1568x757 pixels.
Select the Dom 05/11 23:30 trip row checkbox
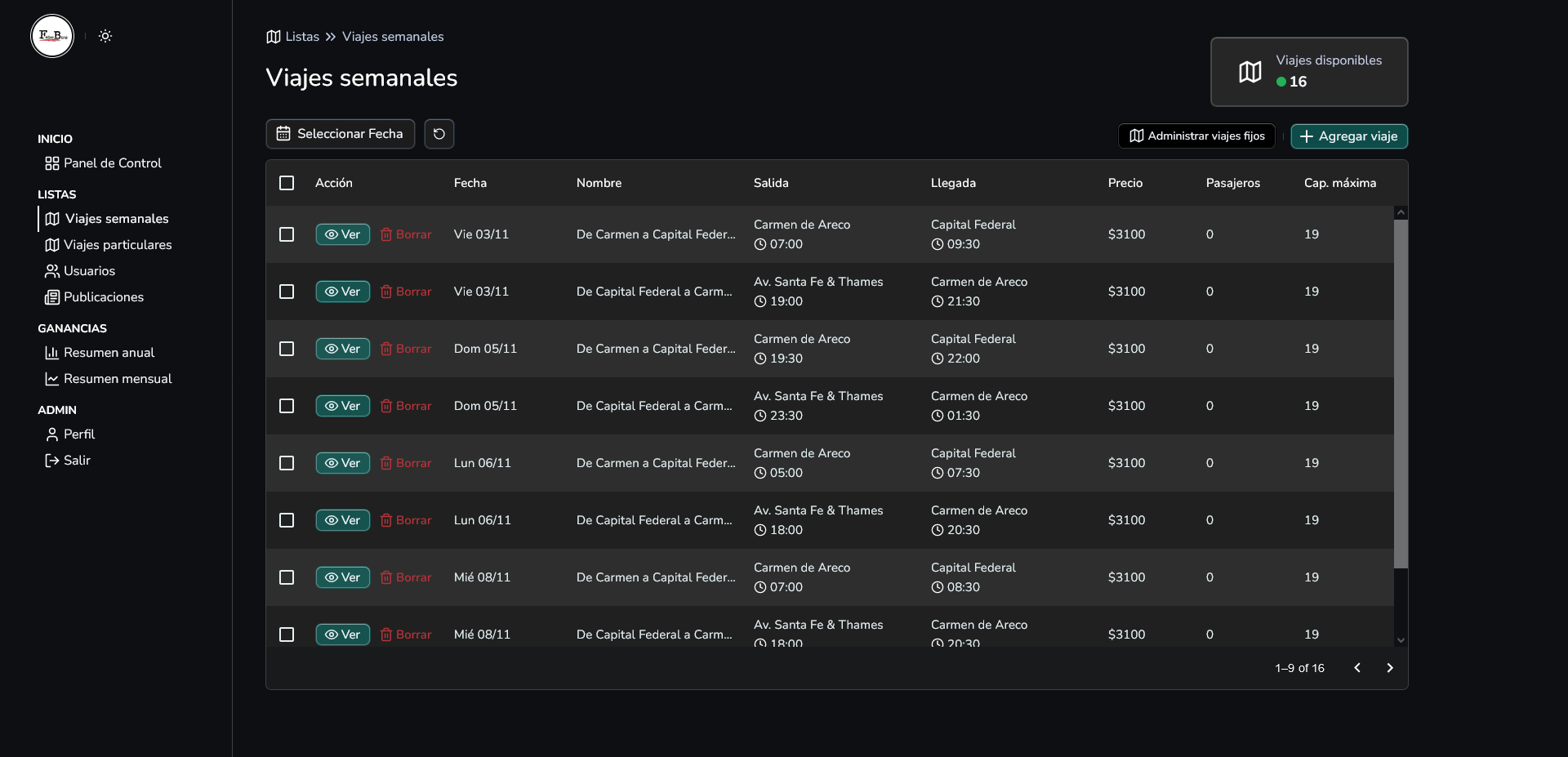point(287,406)
